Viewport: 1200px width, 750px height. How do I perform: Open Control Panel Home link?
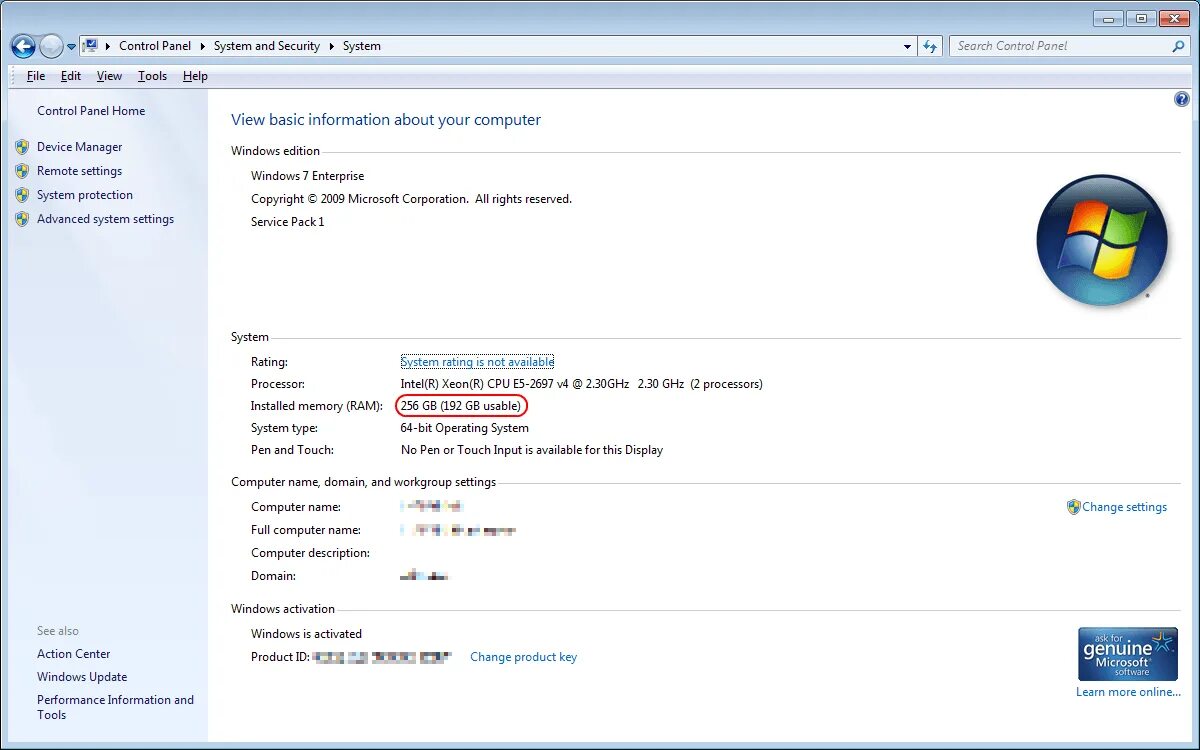pos(91,111)
